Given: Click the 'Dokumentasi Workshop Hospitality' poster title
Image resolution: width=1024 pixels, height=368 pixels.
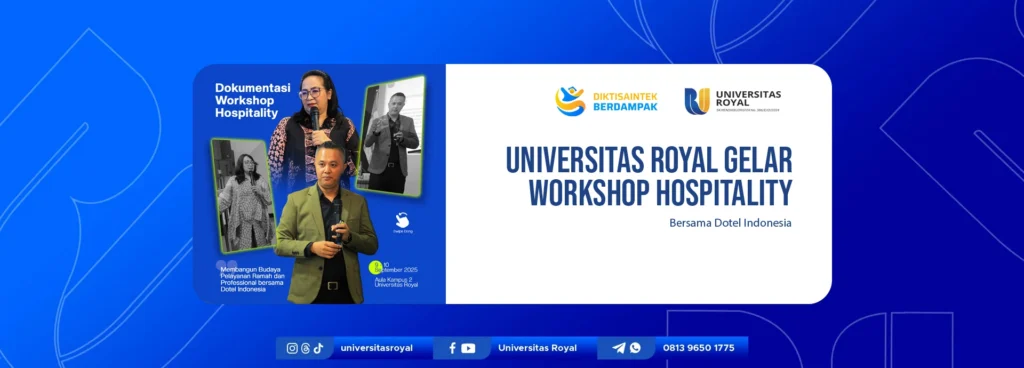Looking at the screenshot, I should [247, 100].
